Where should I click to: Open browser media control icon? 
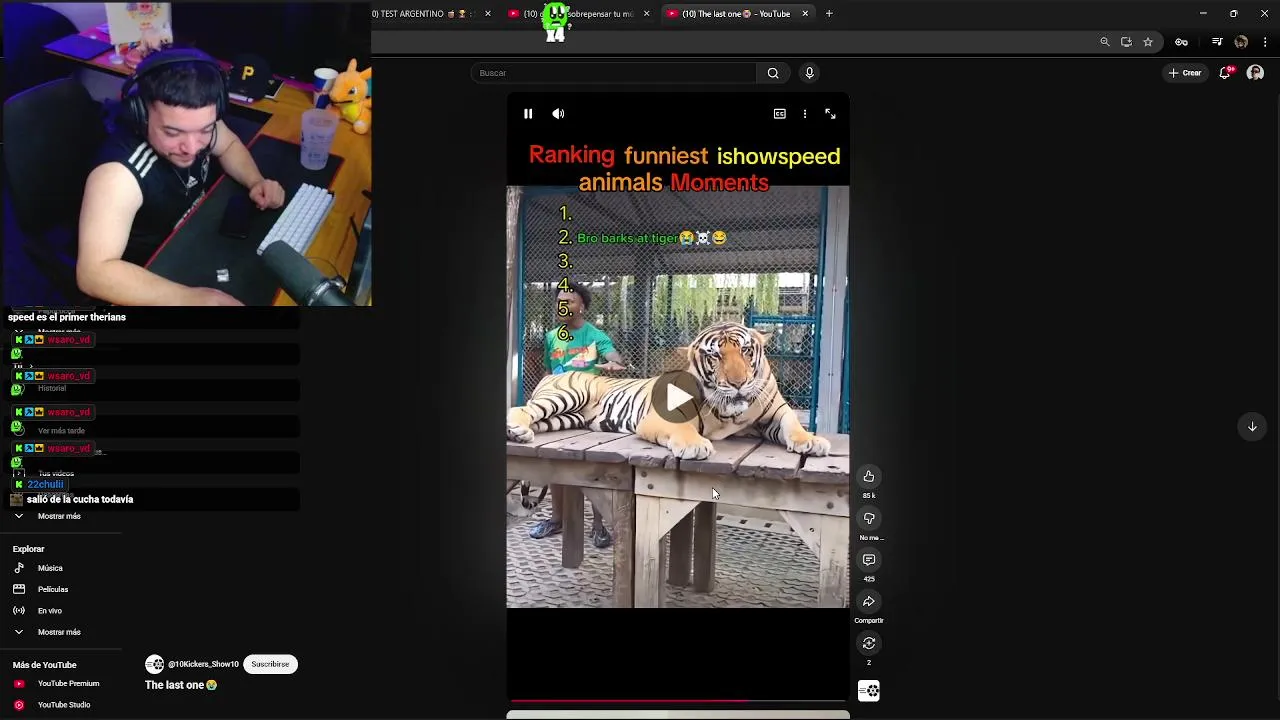click(1217, 42)
